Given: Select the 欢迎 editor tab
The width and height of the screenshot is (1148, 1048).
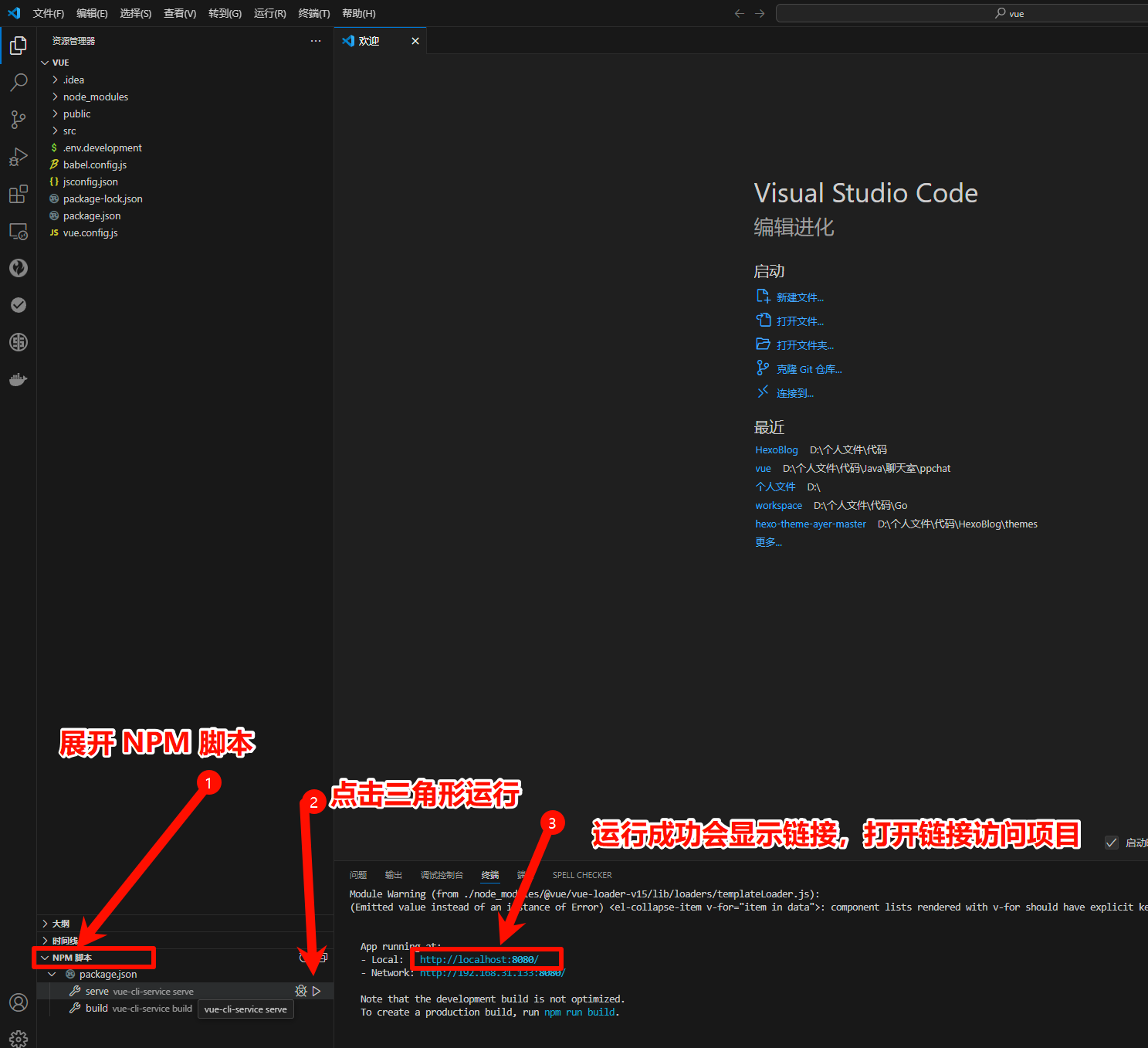Looking at the screenshot, I should (381, 41).
